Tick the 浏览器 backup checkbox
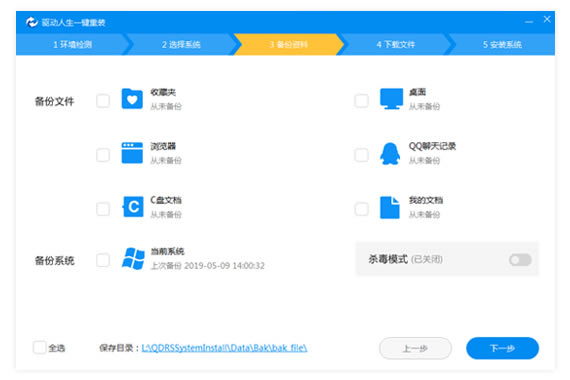The image size is (570, 380). [103, 155]
